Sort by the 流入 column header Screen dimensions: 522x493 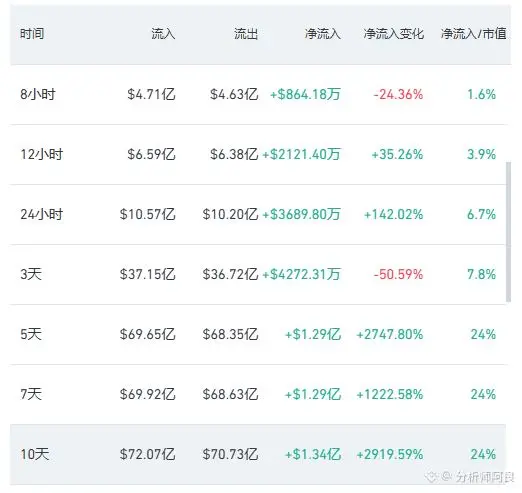163,34
